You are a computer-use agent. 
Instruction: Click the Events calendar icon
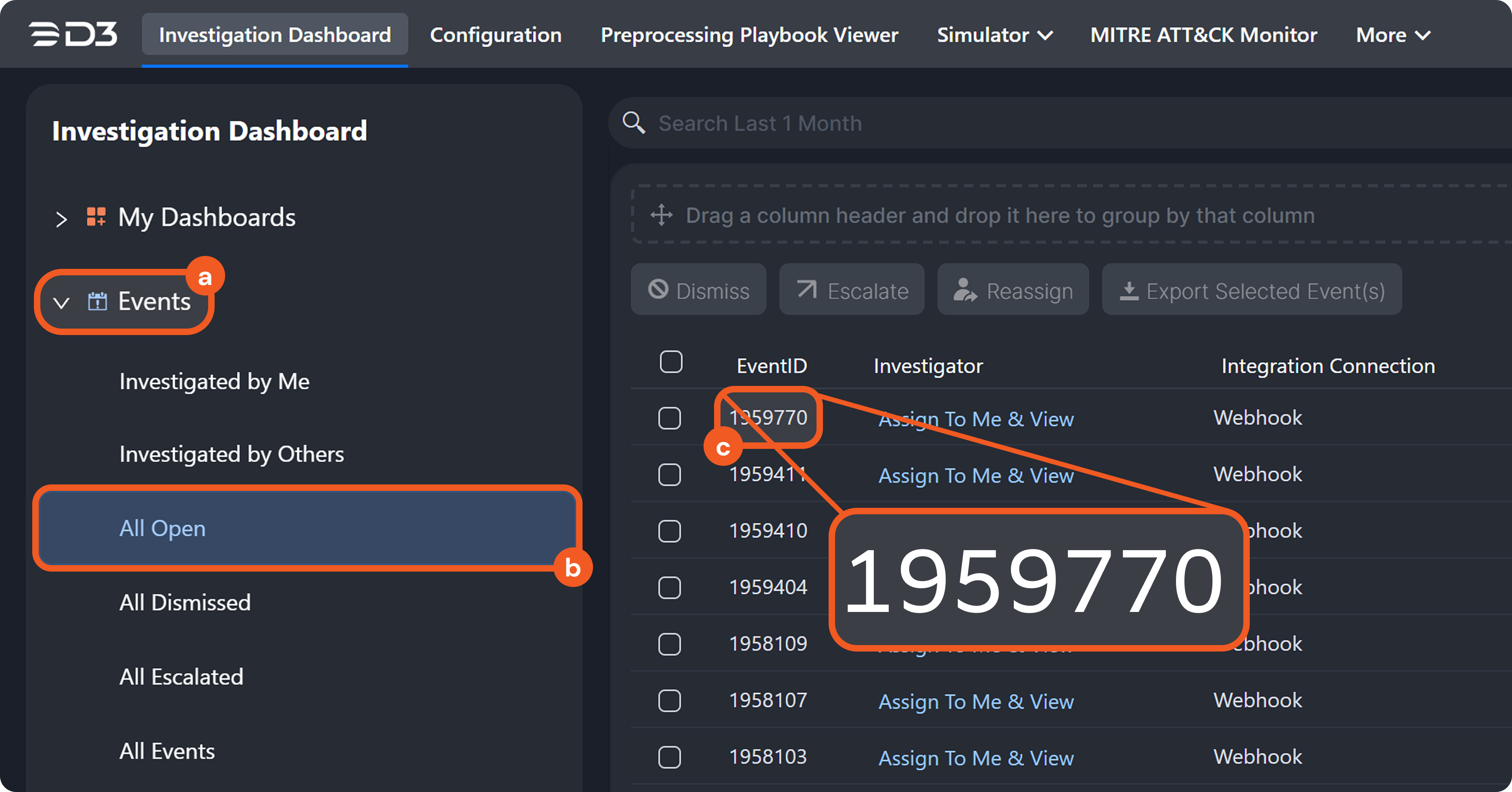[x=98, y=302]
